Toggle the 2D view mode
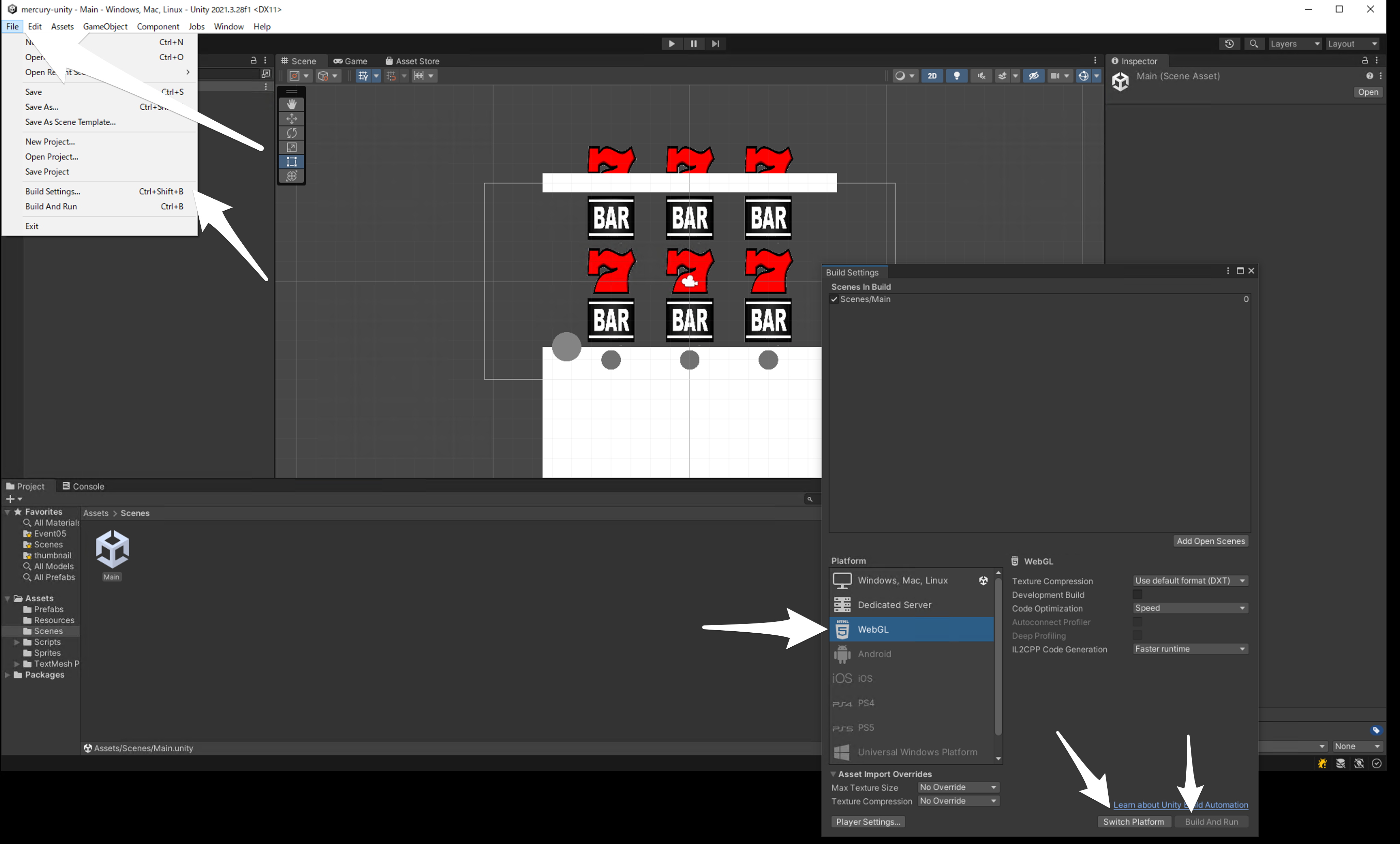 (x=932, y=76)
